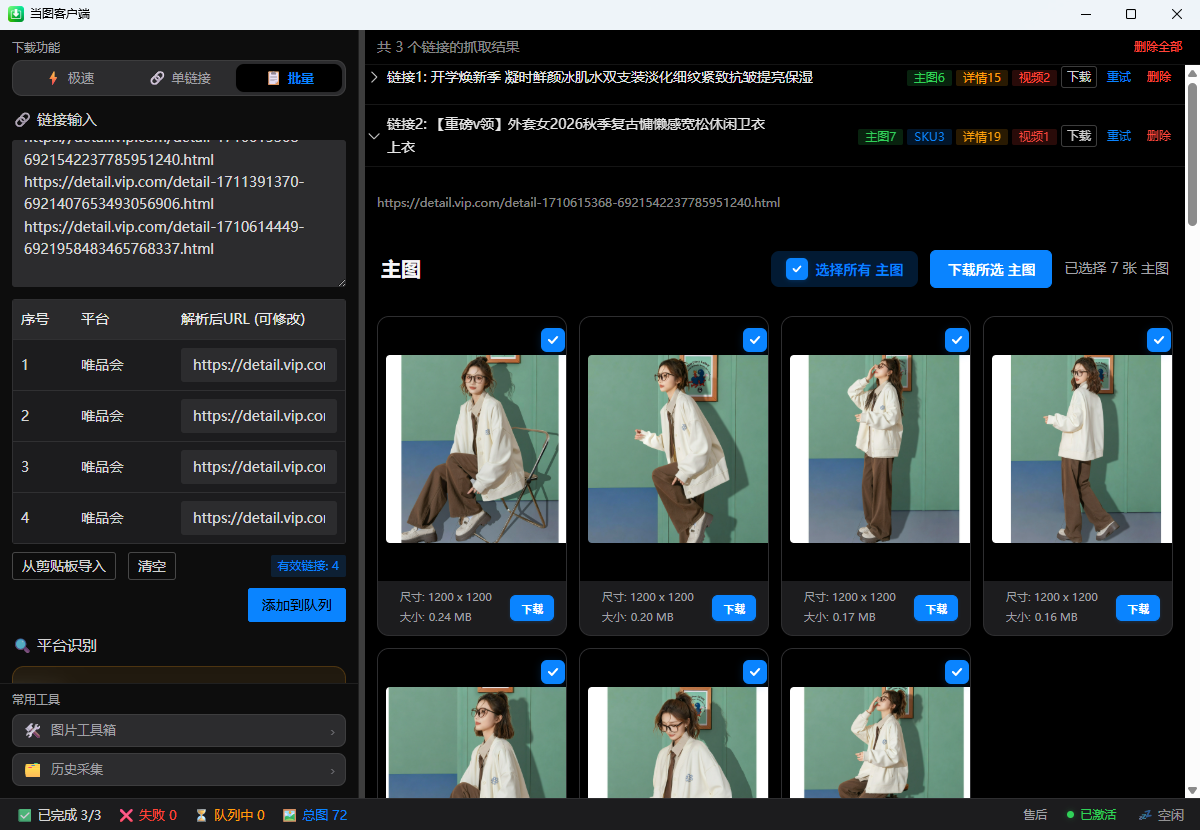Toggle the 选择所有 主图 checkbox
This screenshot has height=830, width=1200.
797,269
